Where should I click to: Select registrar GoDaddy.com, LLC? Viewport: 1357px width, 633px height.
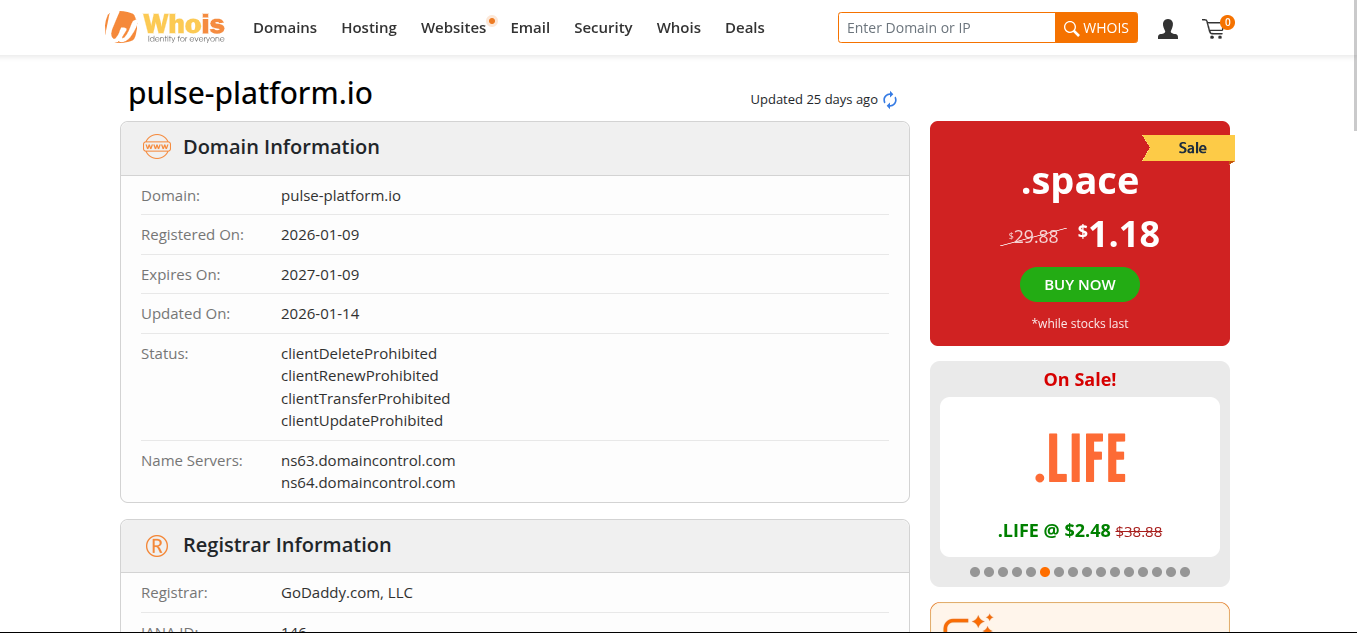(x=347, y=593)
